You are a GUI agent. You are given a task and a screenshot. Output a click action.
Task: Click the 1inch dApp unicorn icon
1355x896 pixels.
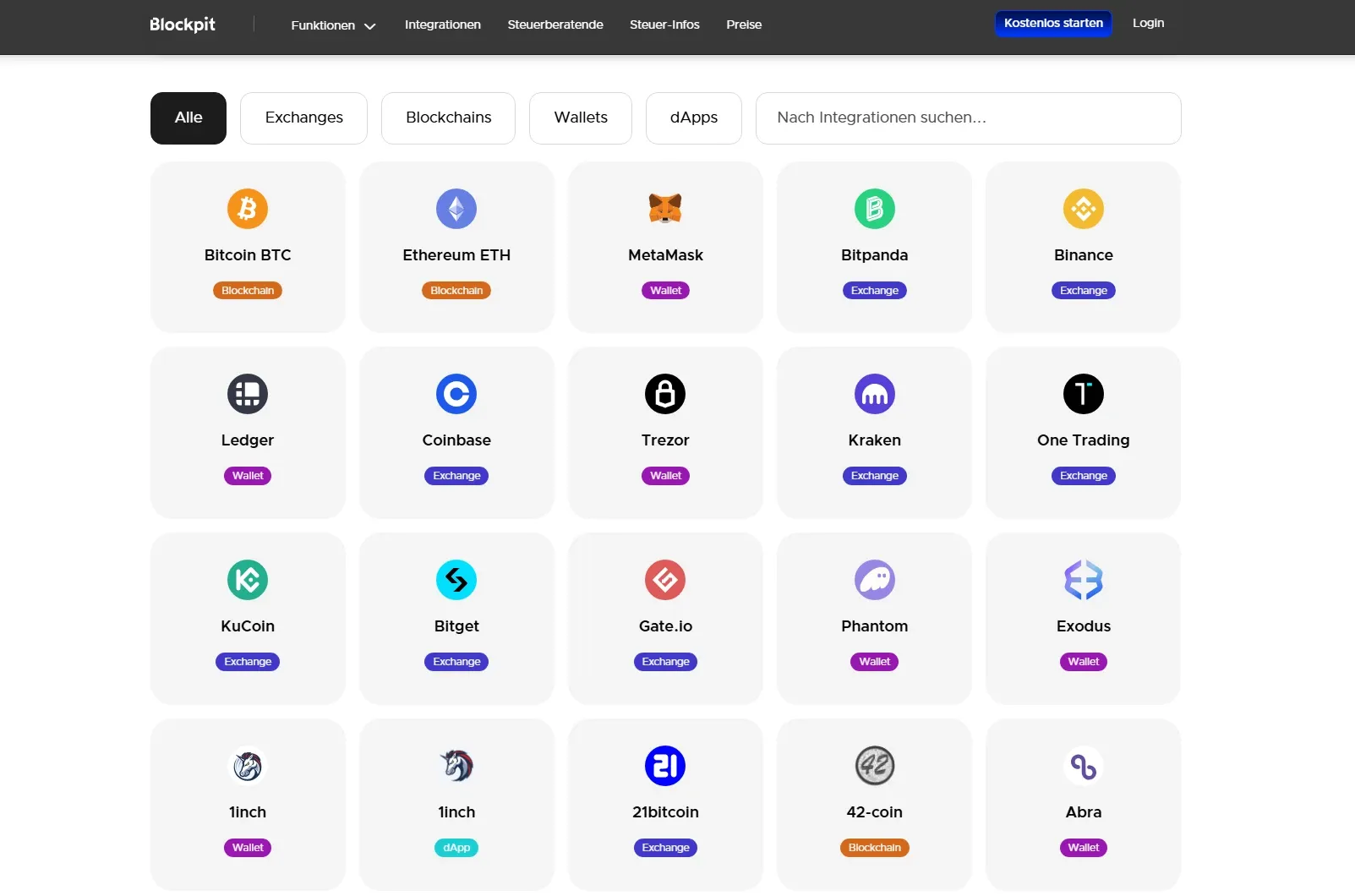coord(456,766)
